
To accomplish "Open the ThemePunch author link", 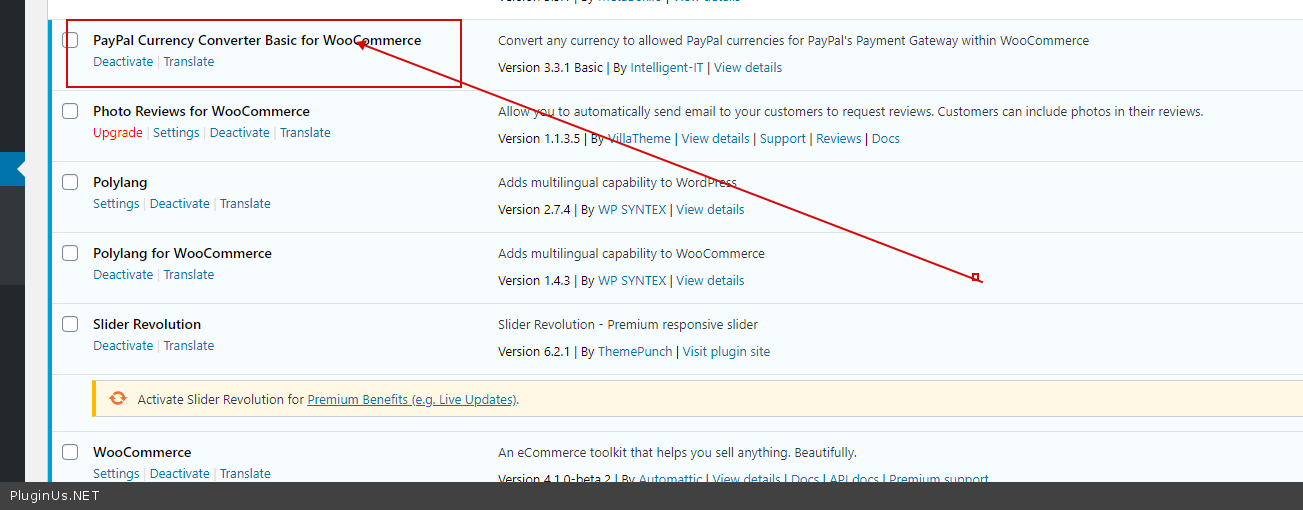I will [x=635, y=352].
